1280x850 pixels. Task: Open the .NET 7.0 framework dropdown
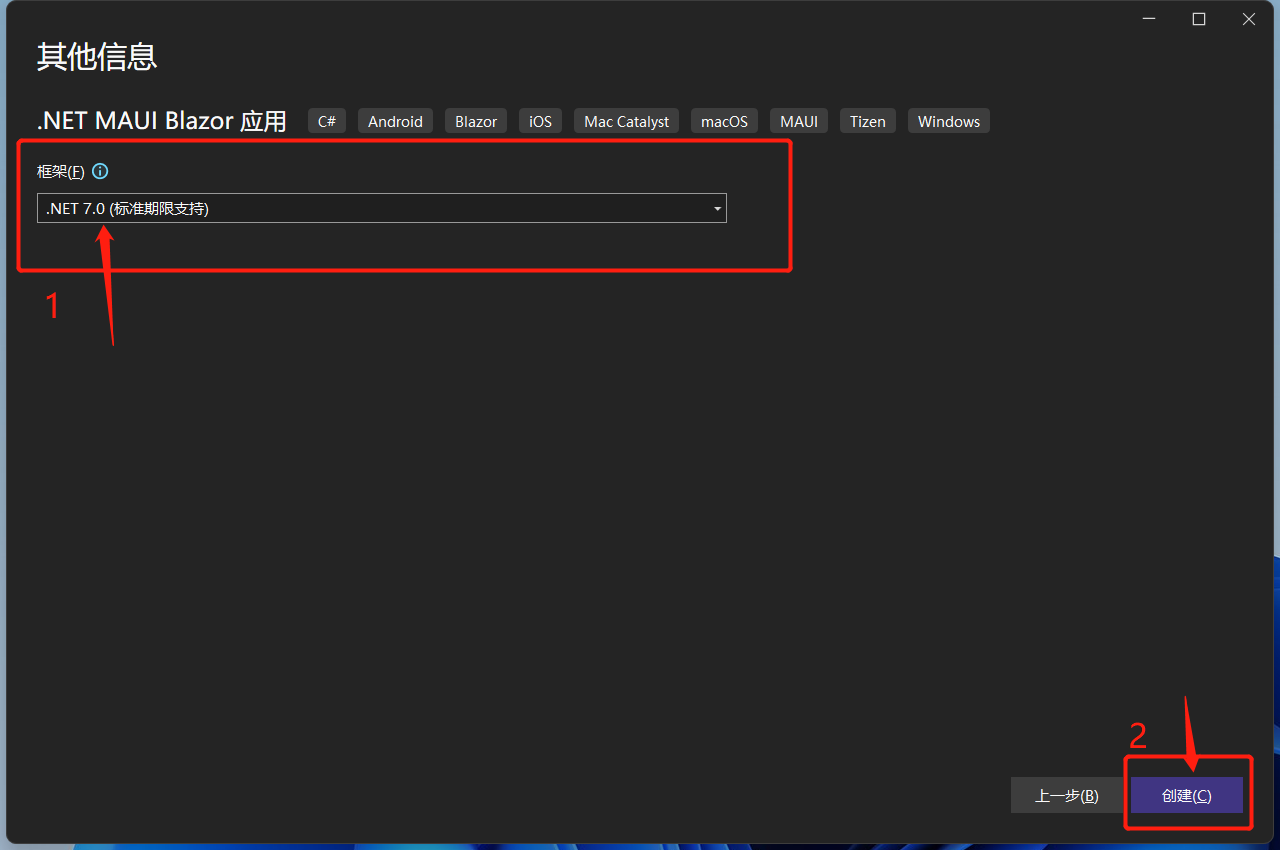(381, 208)
